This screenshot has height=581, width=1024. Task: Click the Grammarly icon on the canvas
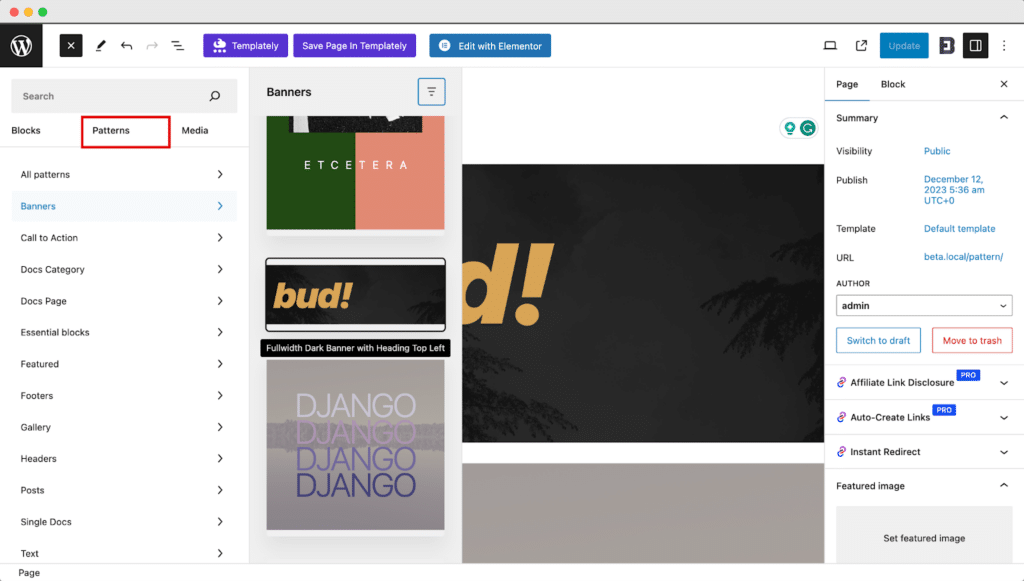(808, 128)
